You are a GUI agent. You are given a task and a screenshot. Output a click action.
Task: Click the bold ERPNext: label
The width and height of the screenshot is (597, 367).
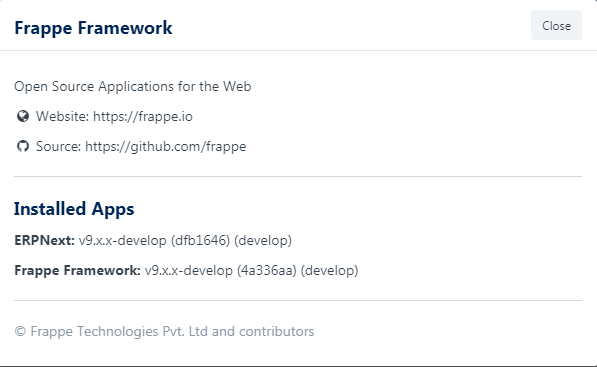(x=45, y=241)
